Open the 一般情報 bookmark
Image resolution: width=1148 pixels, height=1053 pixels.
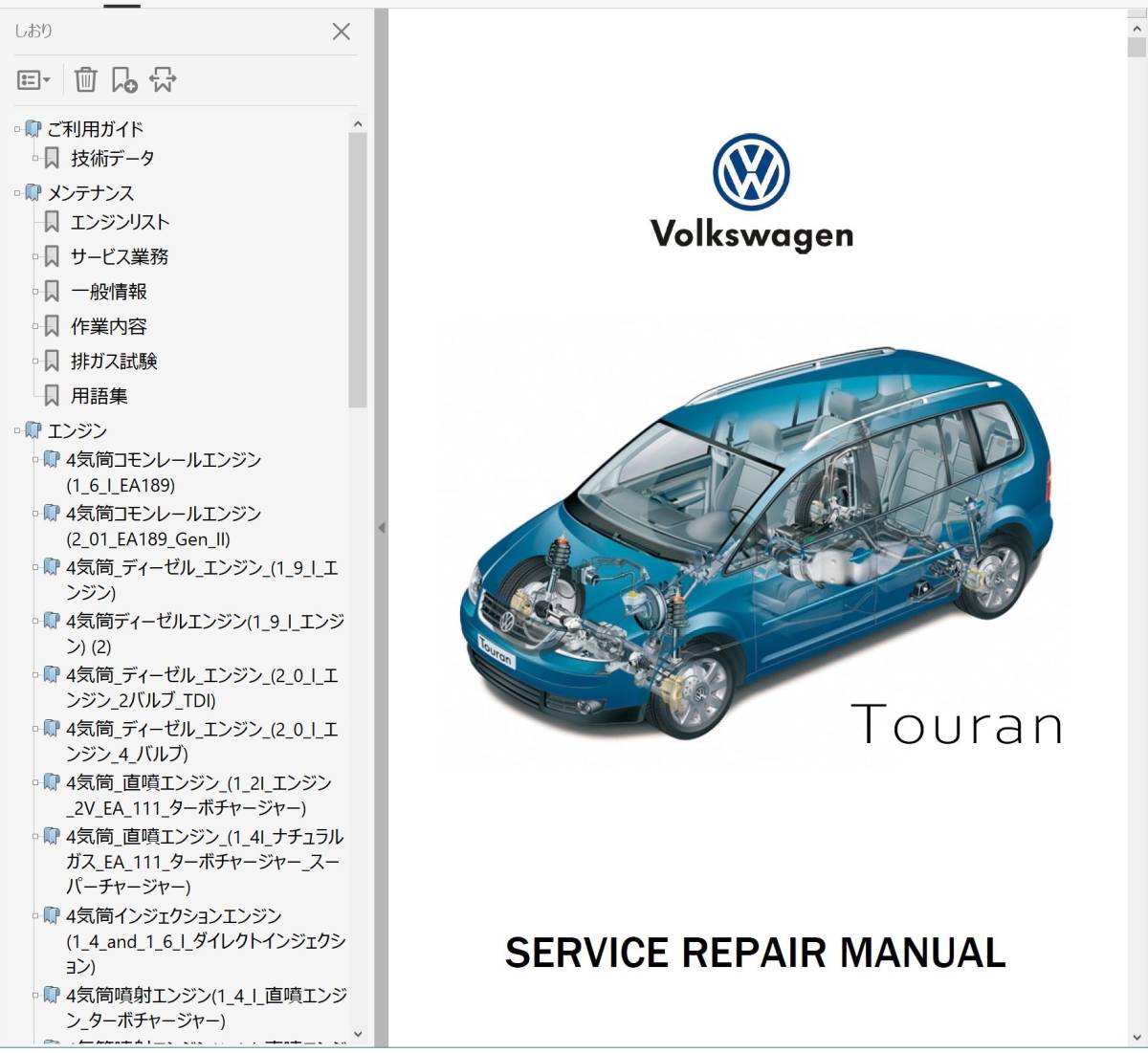tap(108, 292)
